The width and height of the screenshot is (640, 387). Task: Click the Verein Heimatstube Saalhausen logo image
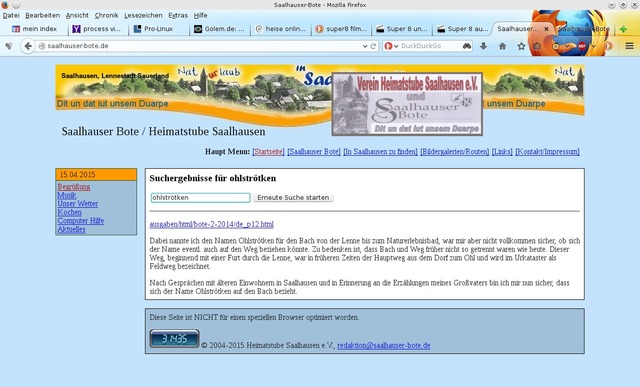coord(407,104)
